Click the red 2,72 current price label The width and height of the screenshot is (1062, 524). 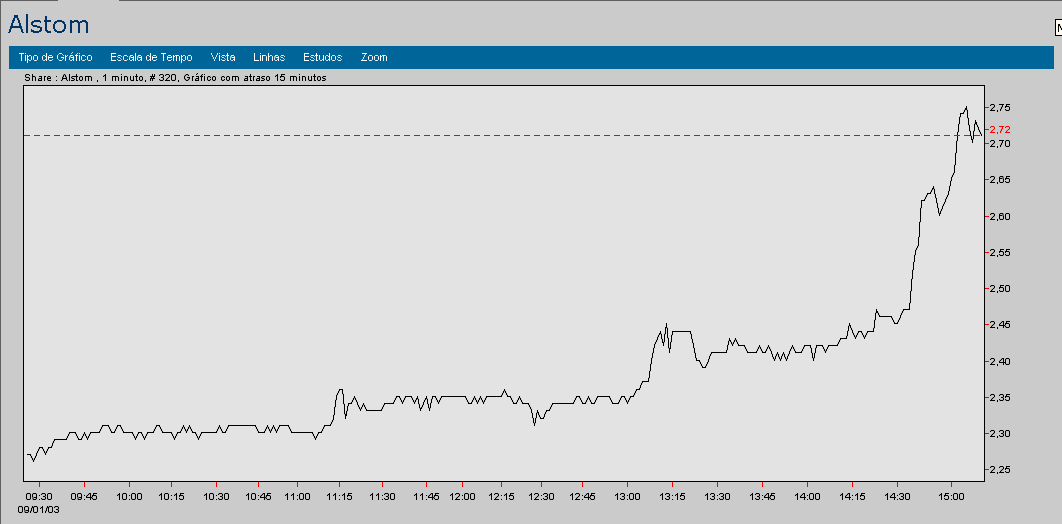pos(1000,129)
